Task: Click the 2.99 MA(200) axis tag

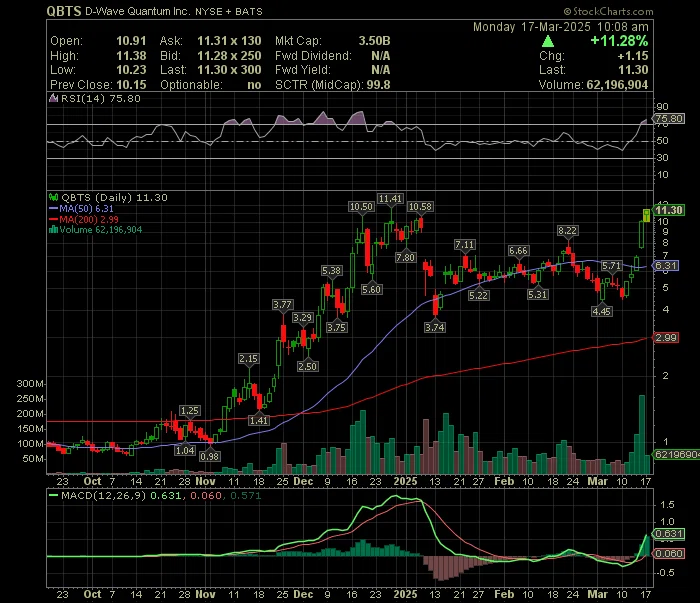Action: point(666,338)
